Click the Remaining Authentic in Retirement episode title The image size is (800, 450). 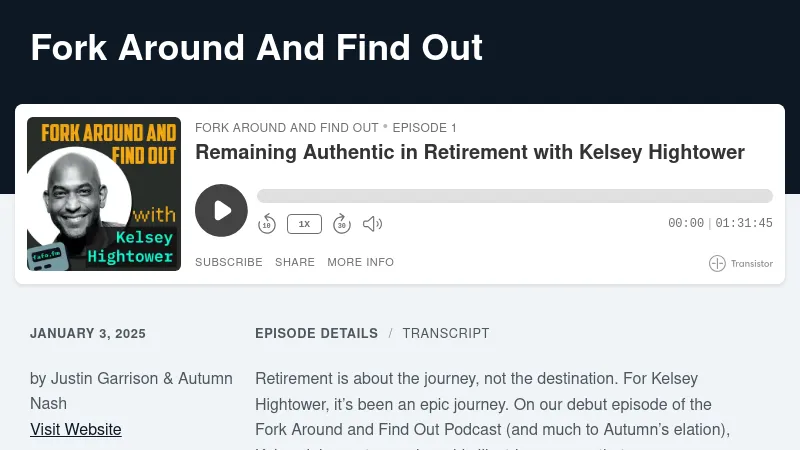[x=469, y=152]
